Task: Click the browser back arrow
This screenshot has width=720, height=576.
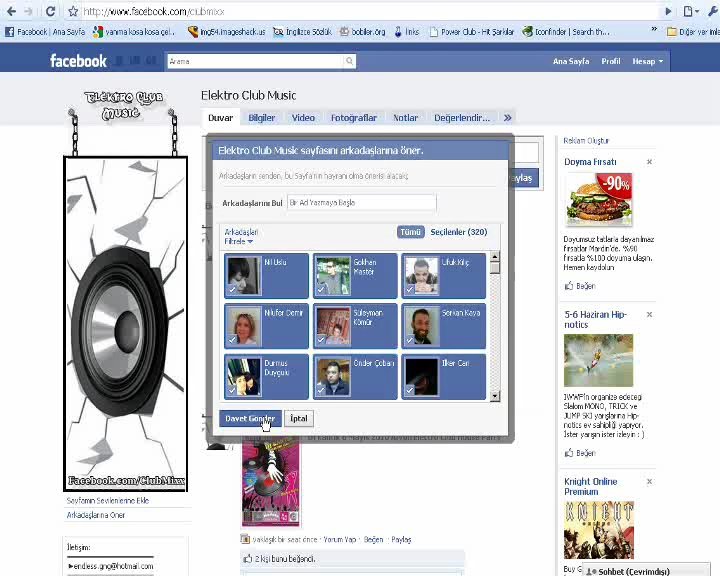Action: pyautogui.click(x=11, y=11)
